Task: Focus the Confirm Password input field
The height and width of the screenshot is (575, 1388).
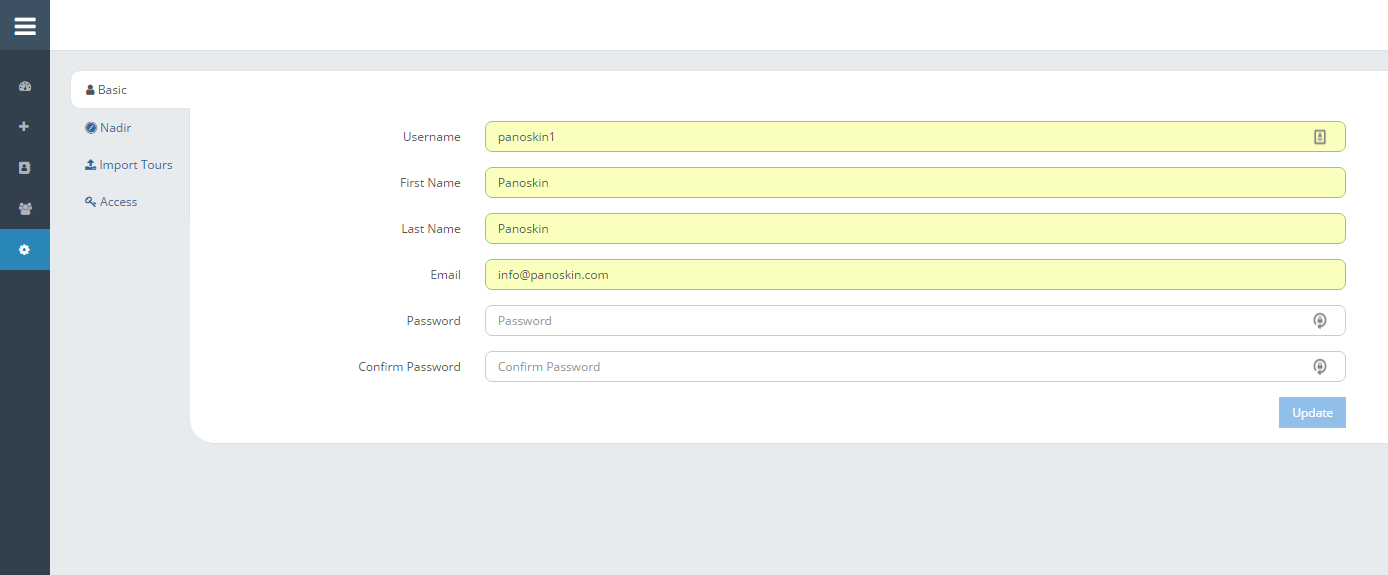Action: (915, 367)
